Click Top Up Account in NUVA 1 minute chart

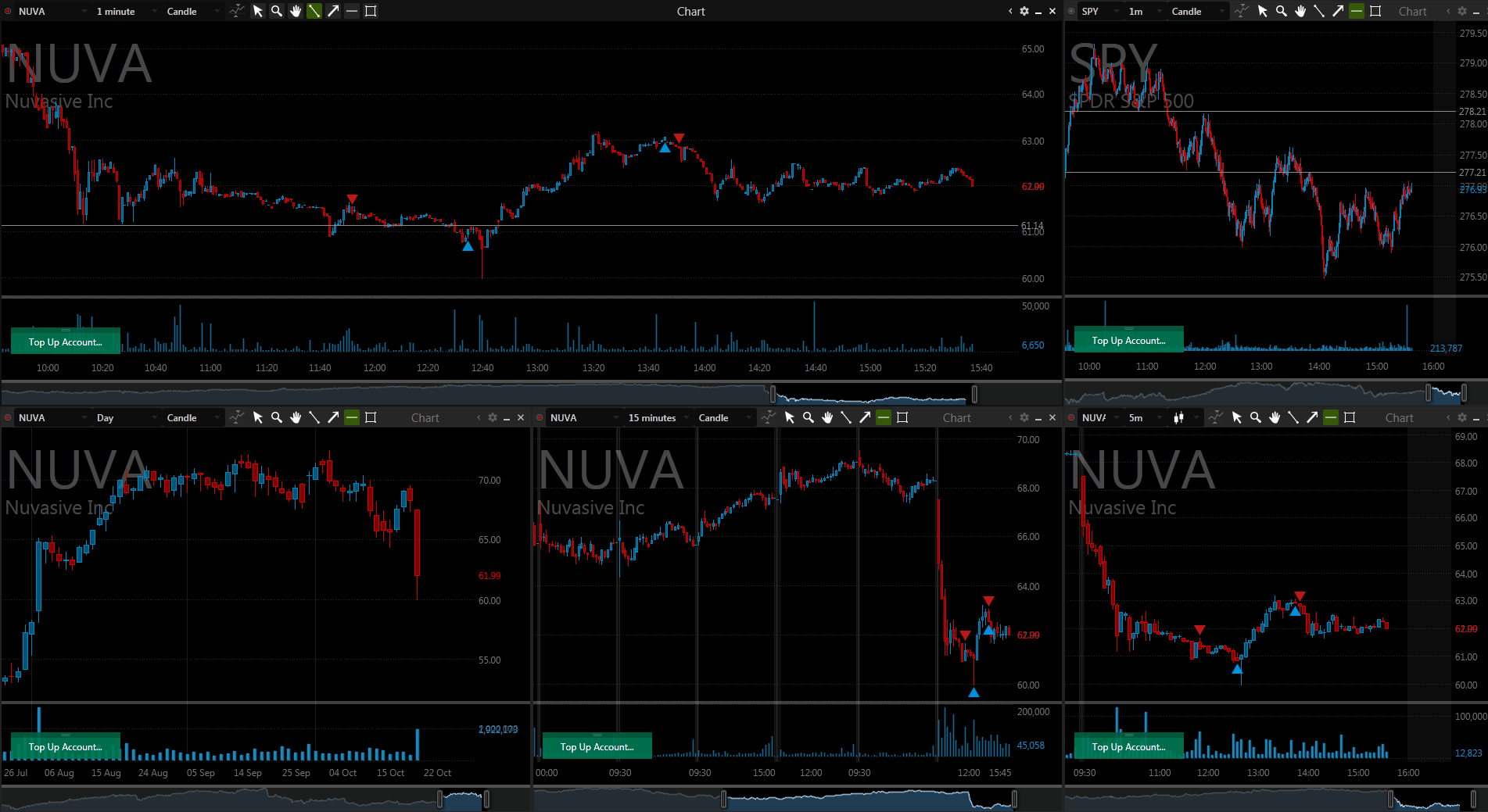(x=66, y=342)
